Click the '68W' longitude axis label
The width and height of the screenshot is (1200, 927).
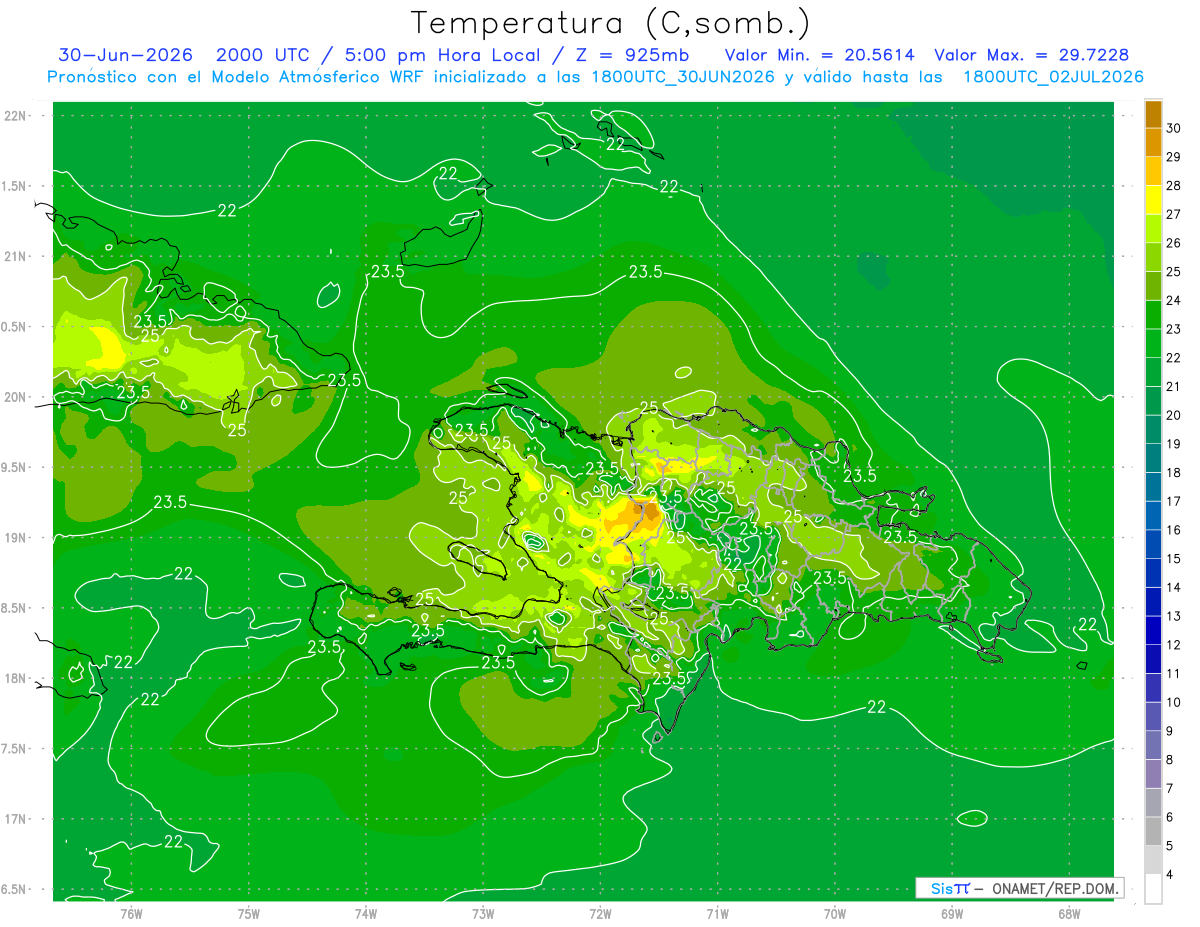[1069, 914]
